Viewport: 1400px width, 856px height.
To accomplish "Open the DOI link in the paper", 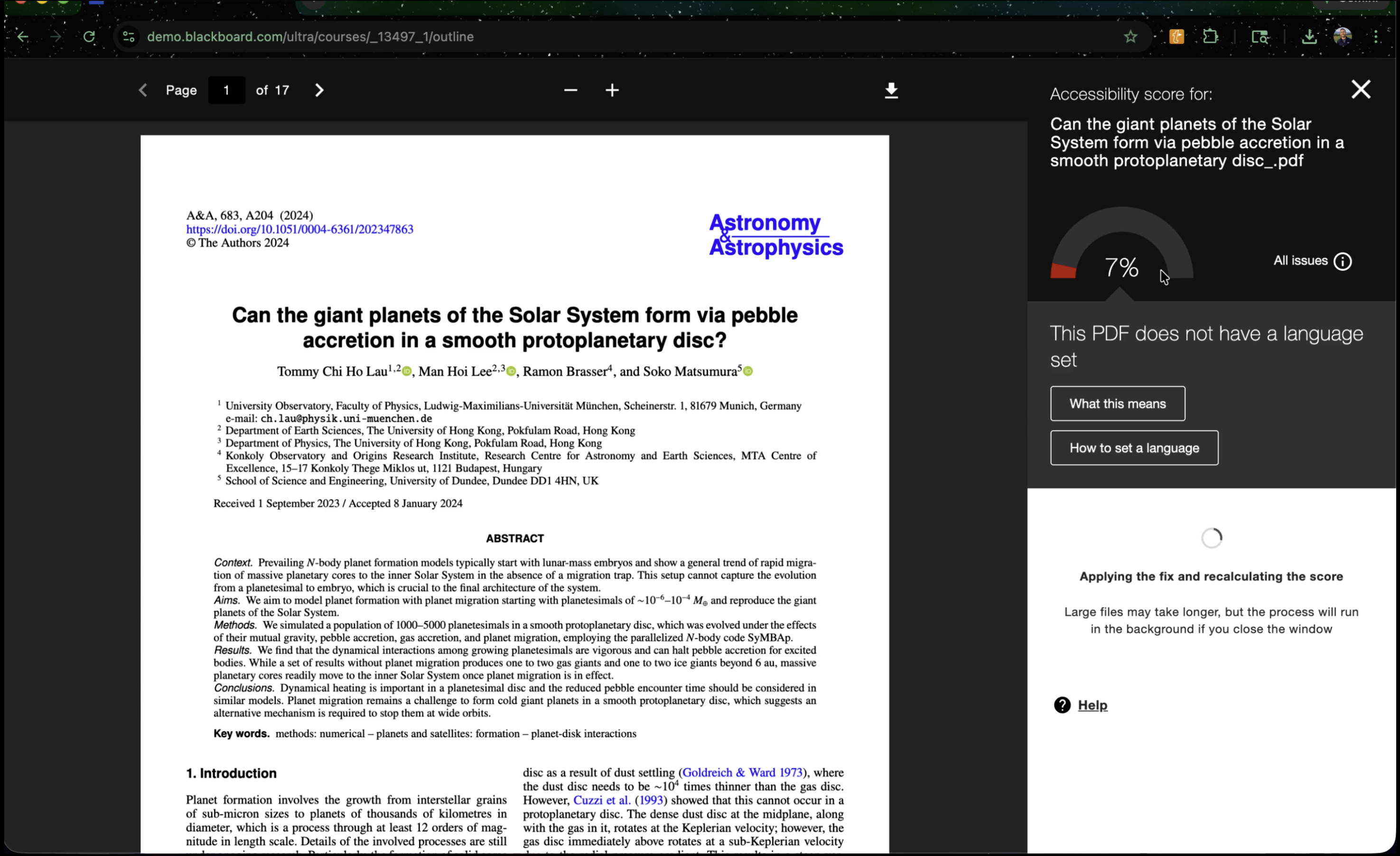I will (x=299, y=230).
